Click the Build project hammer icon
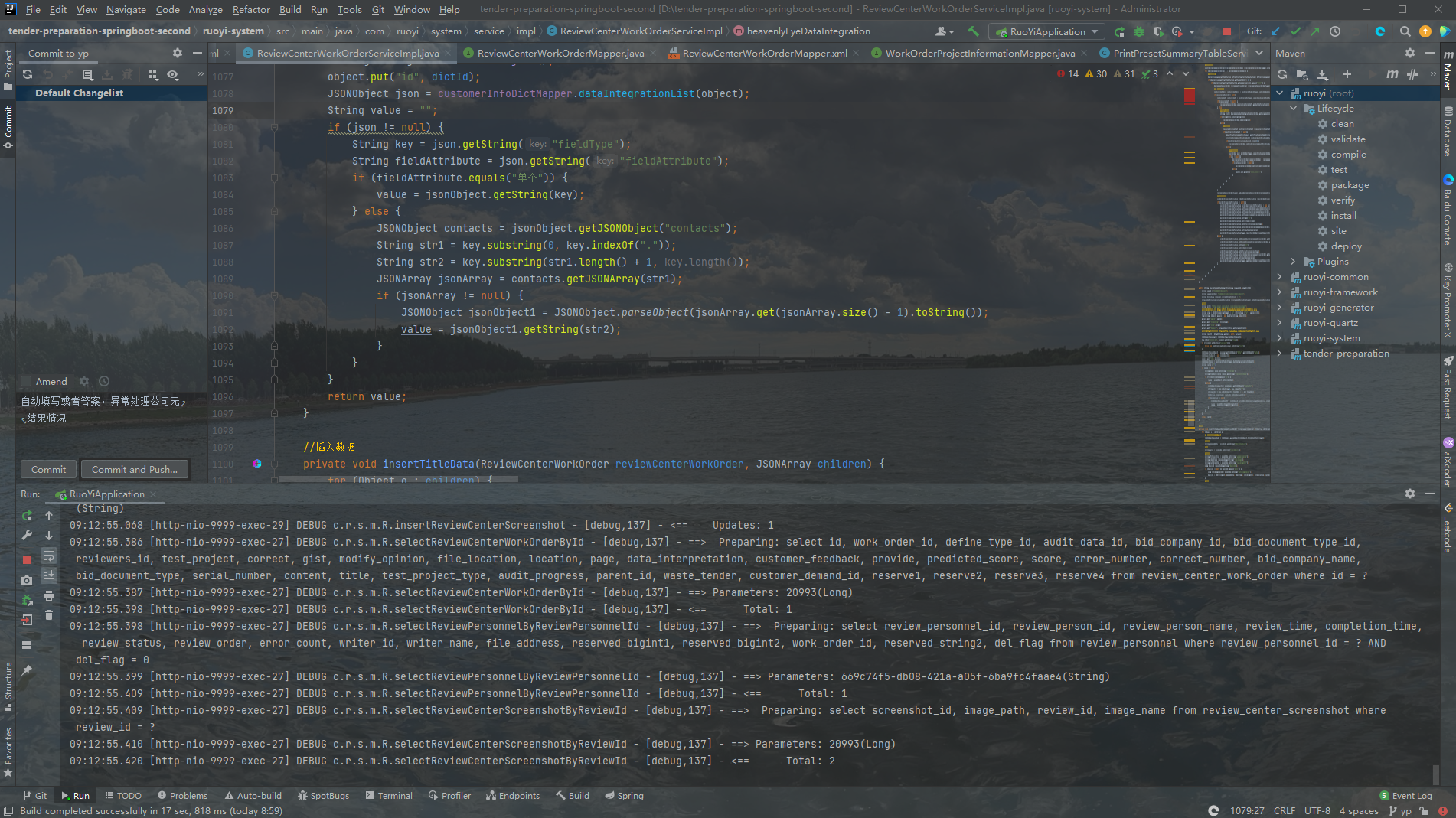 (973, 31)
